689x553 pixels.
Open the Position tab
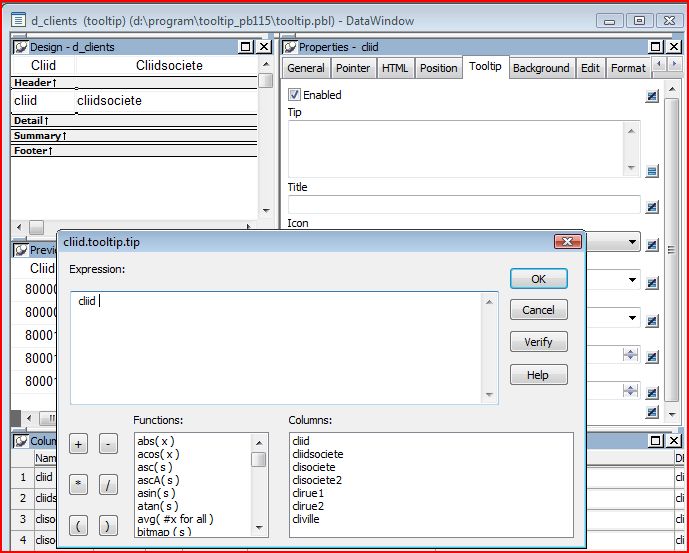point(439,68)
